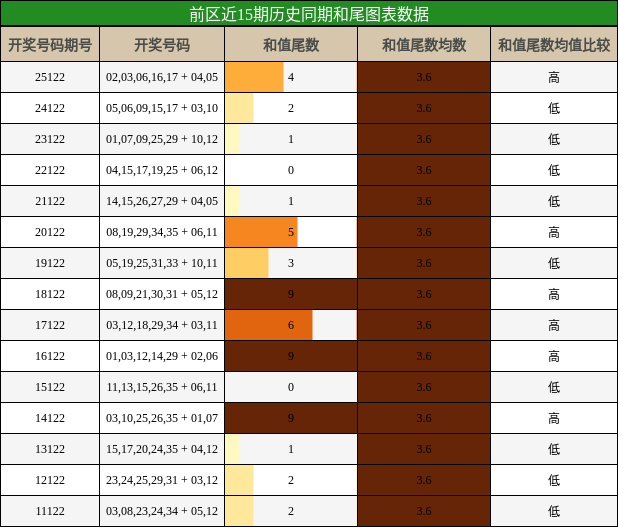
Task: Click issue number 15122
Action: coord(50,387)
